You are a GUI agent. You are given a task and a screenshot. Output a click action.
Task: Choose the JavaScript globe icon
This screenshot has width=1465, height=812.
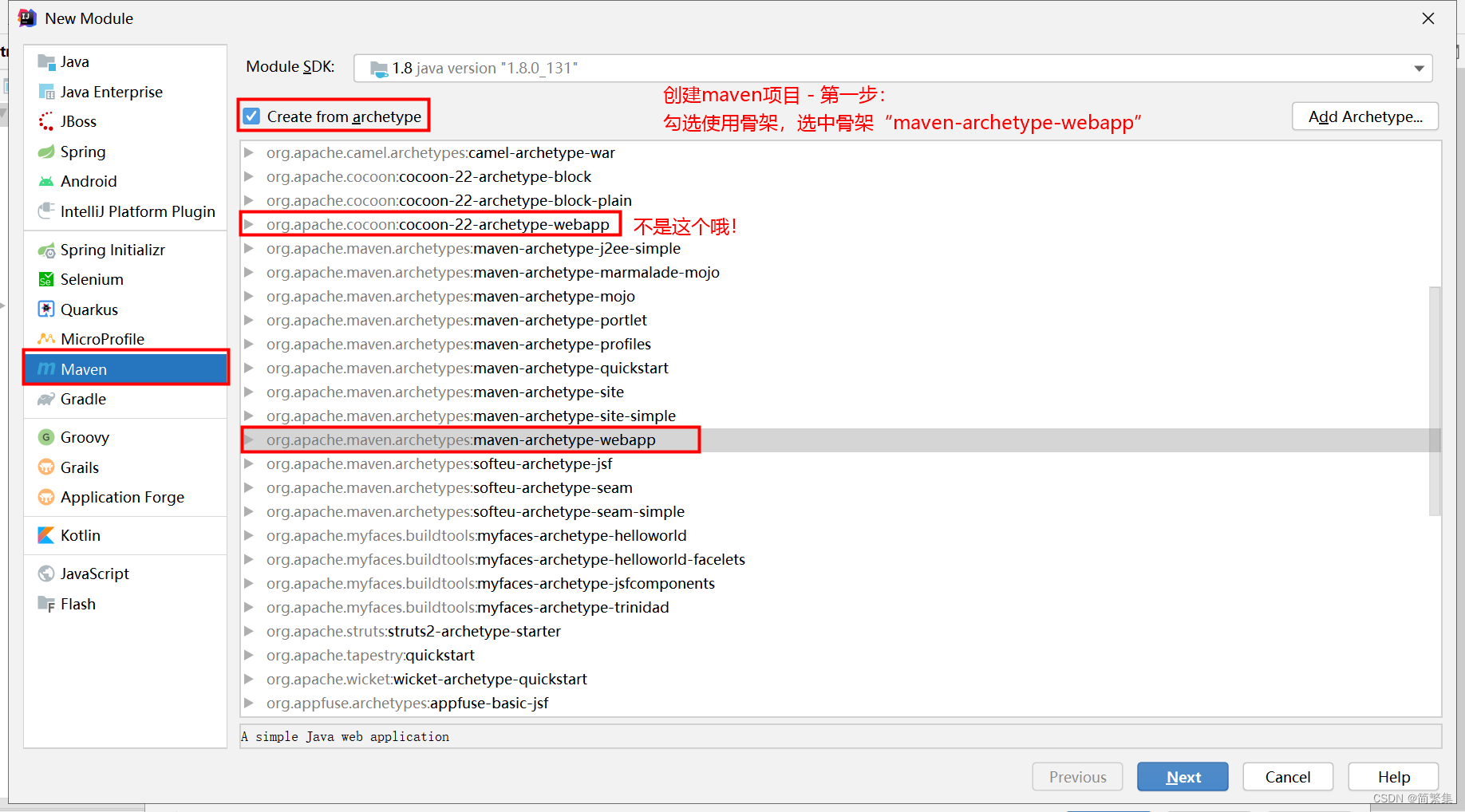click(x=46, y=574)
